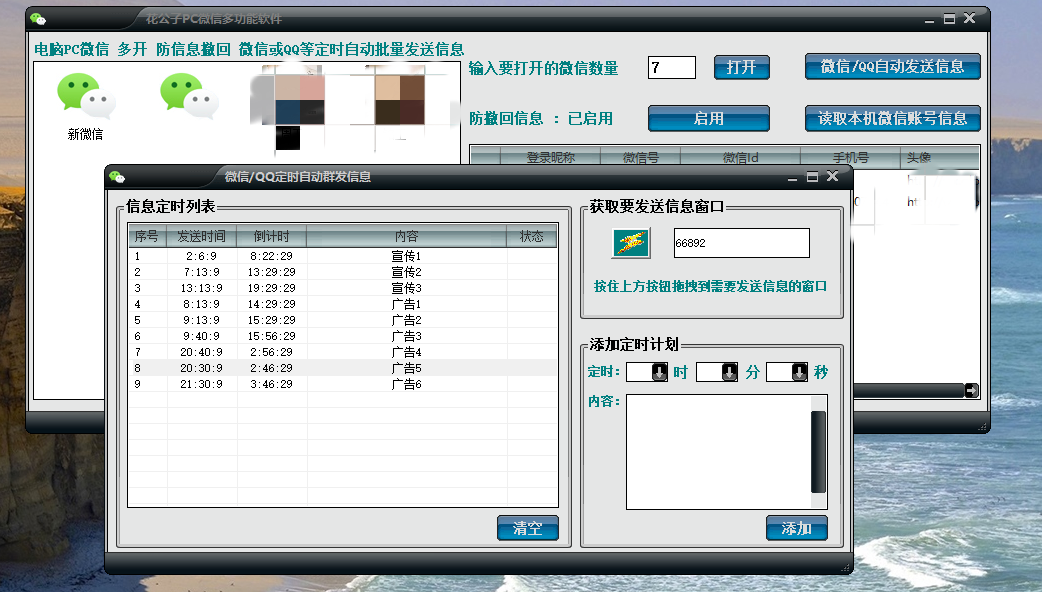Viewport: 1042px width, 592px height.
Task: Select row 8 with content 广告5
Action: (343, 367)
